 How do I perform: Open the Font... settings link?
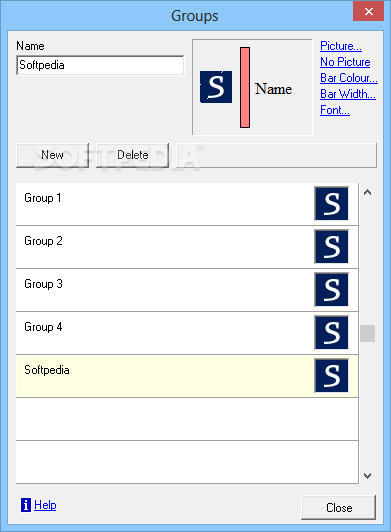335,110
